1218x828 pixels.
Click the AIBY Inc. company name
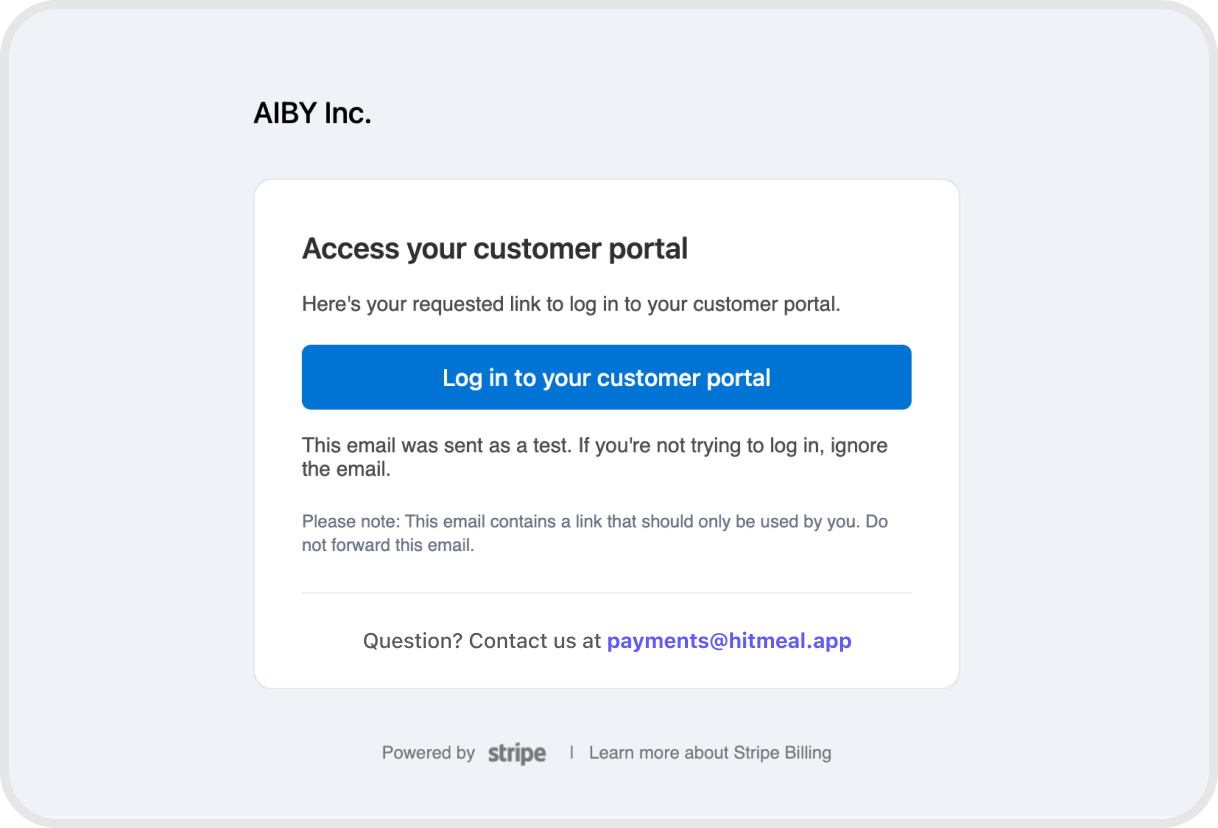pyautogui.click(x=312, y=114)
